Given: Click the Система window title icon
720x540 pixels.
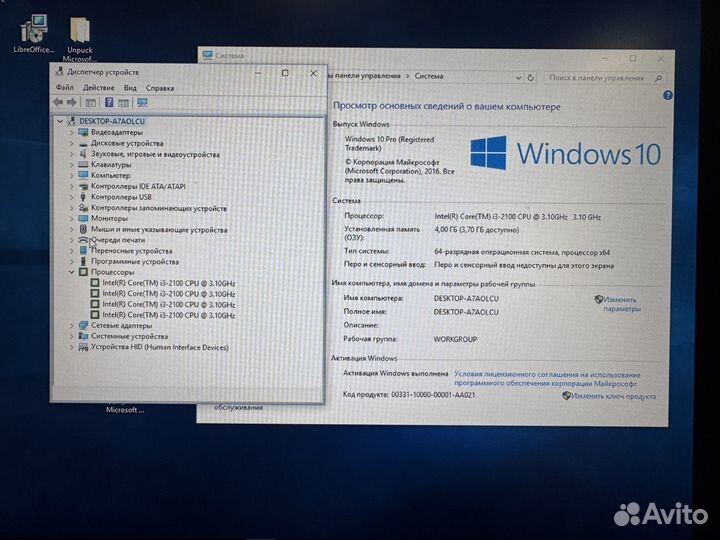Looking at the screenshot, I should click(208, 55).
